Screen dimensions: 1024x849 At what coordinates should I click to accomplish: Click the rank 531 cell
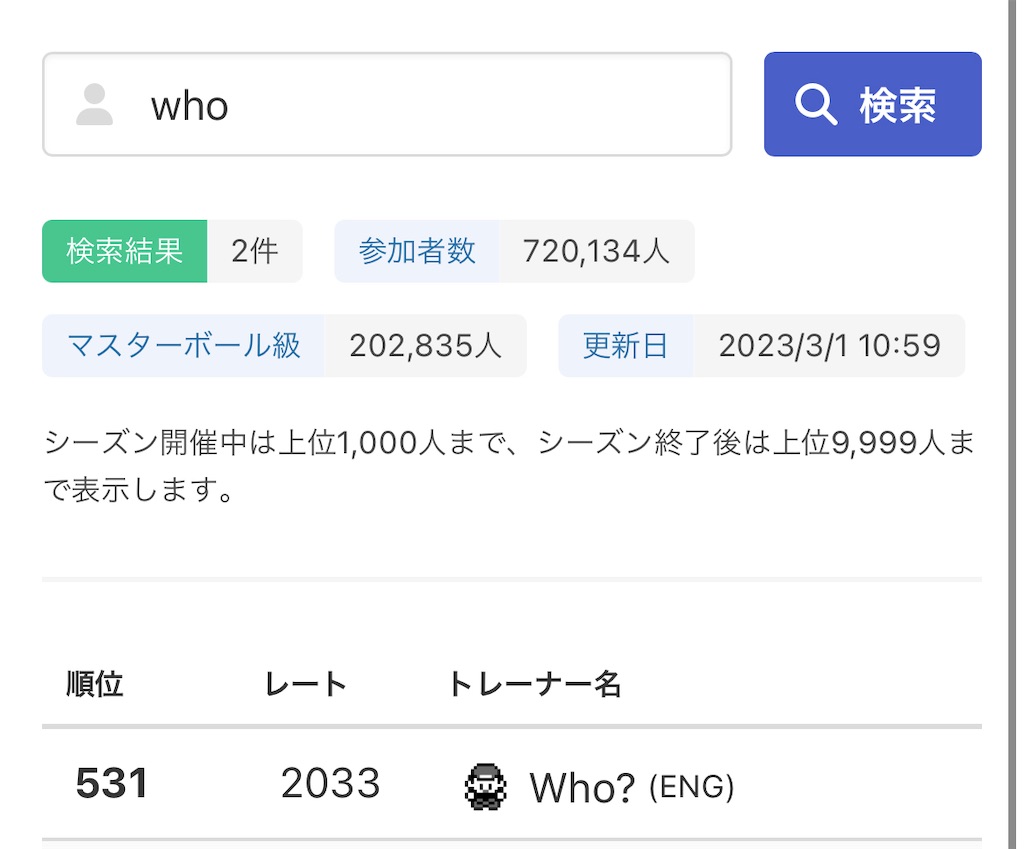click(x=112, y=783)
